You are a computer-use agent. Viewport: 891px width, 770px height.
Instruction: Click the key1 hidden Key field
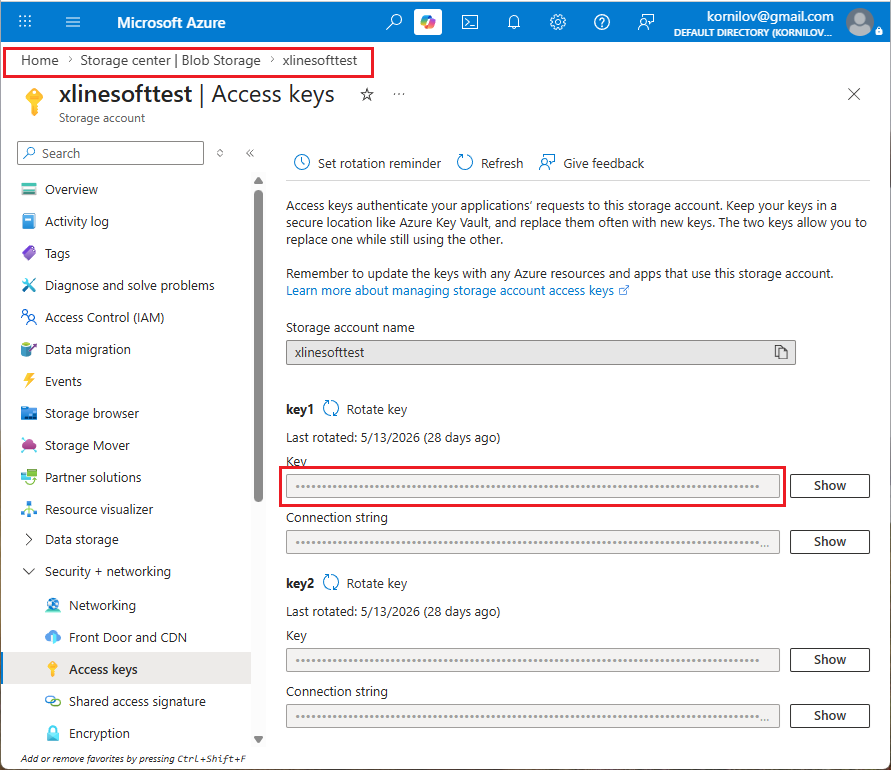532,486
